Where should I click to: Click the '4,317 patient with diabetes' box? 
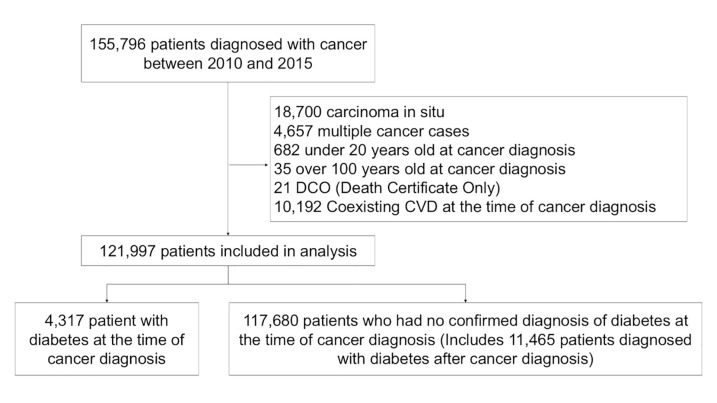point(107,339)
